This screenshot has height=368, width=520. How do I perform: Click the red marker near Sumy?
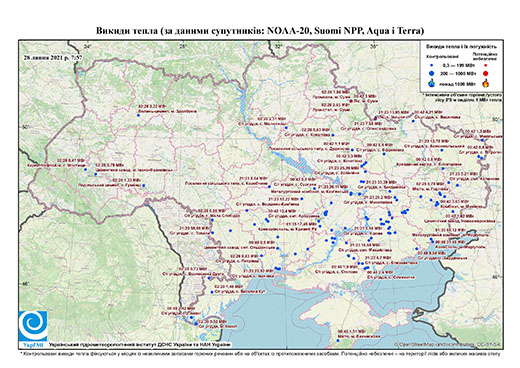(x=351, y=101)
